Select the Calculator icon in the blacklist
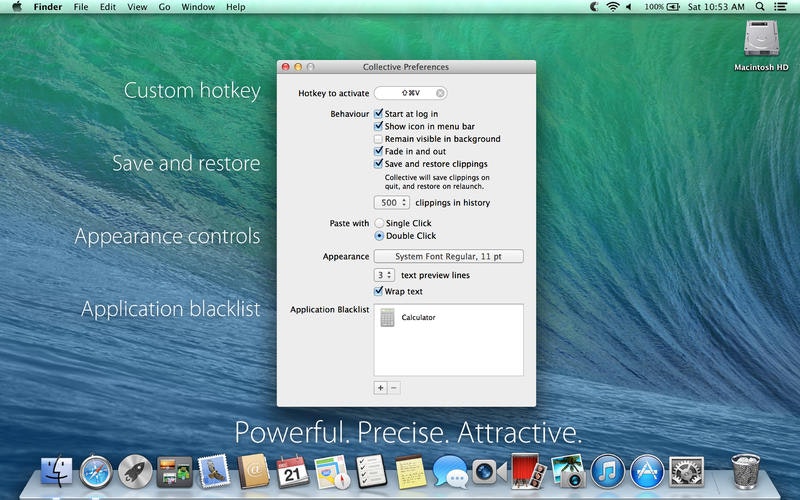Viewport: 800px width, 500px height. [387, 318]
